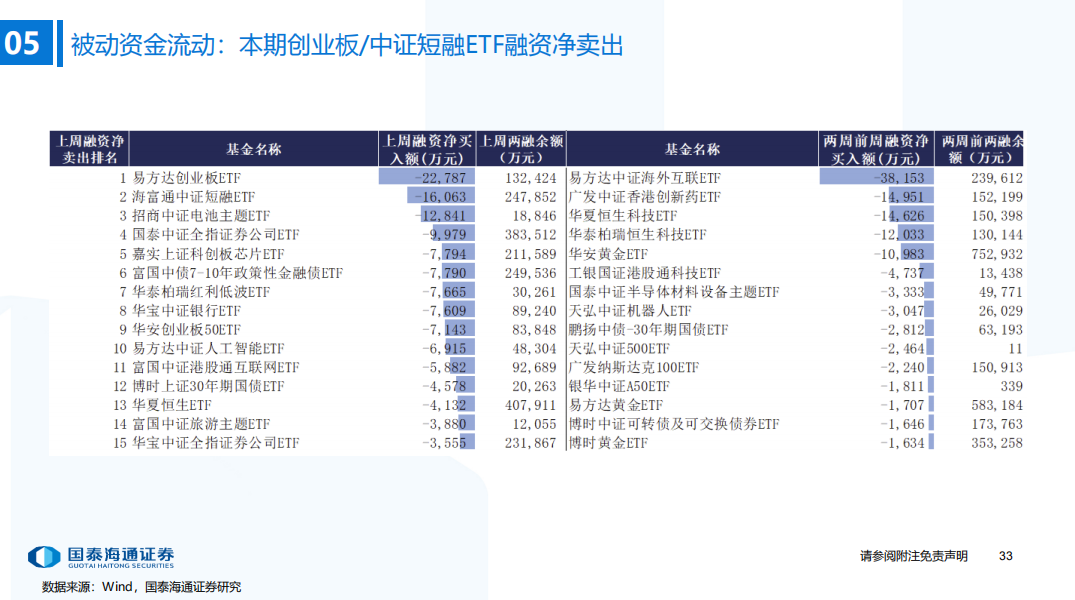Click the balance value '407,911'
The height and width of the screenshot is (600, 1075).
click(531, 405)
